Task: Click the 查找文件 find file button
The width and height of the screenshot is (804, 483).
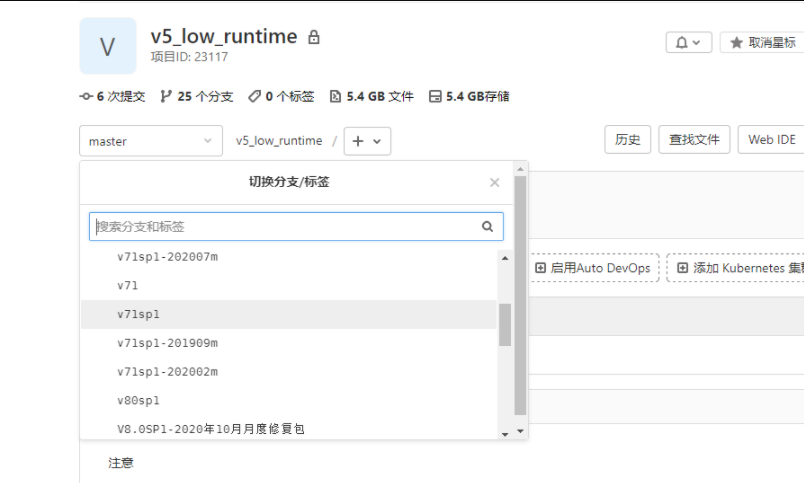Action: [695, 140]
